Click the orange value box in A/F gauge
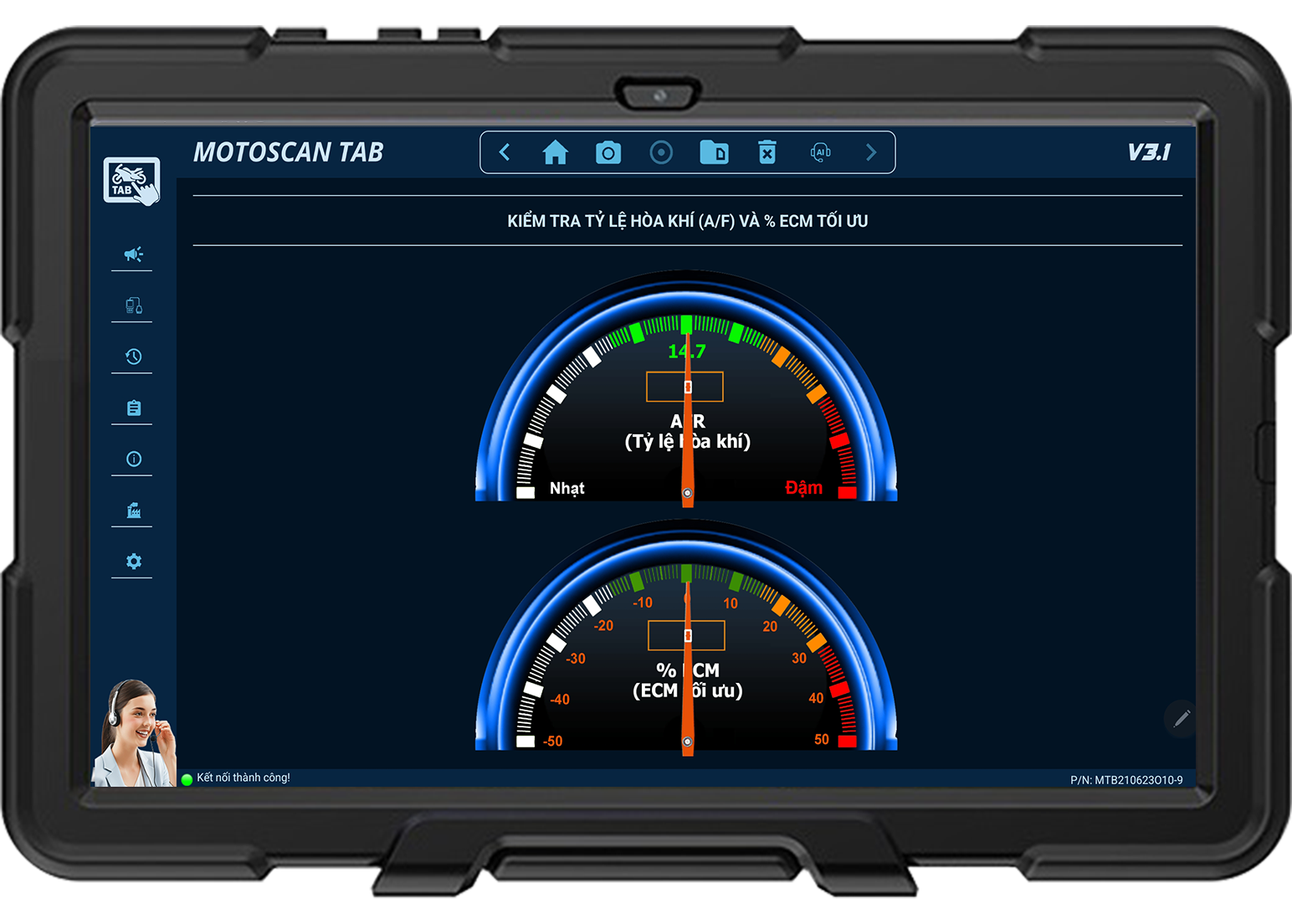 pos(684,387)
